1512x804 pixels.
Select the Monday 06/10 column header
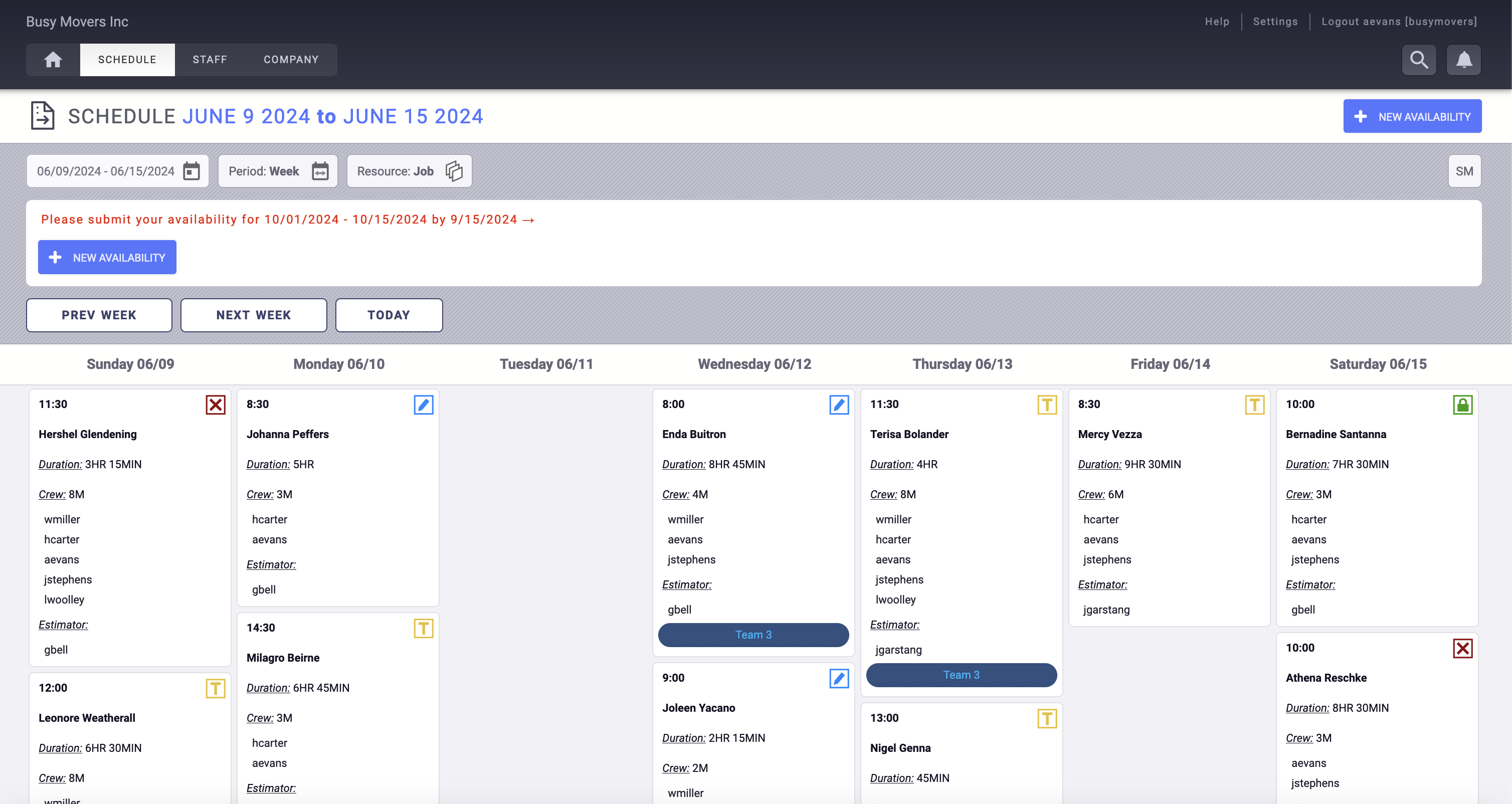[x=339, y=364]
